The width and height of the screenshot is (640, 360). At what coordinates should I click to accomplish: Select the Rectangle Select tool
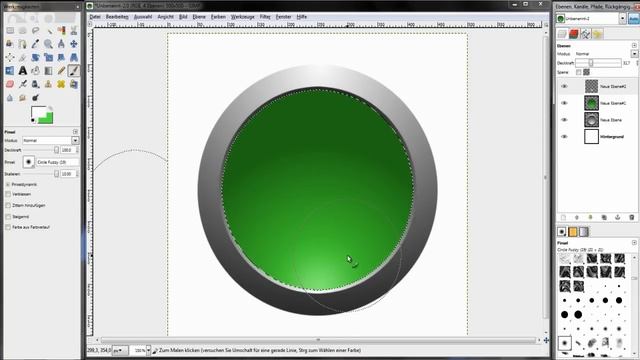pyautogui.click(x=10, y=30)
